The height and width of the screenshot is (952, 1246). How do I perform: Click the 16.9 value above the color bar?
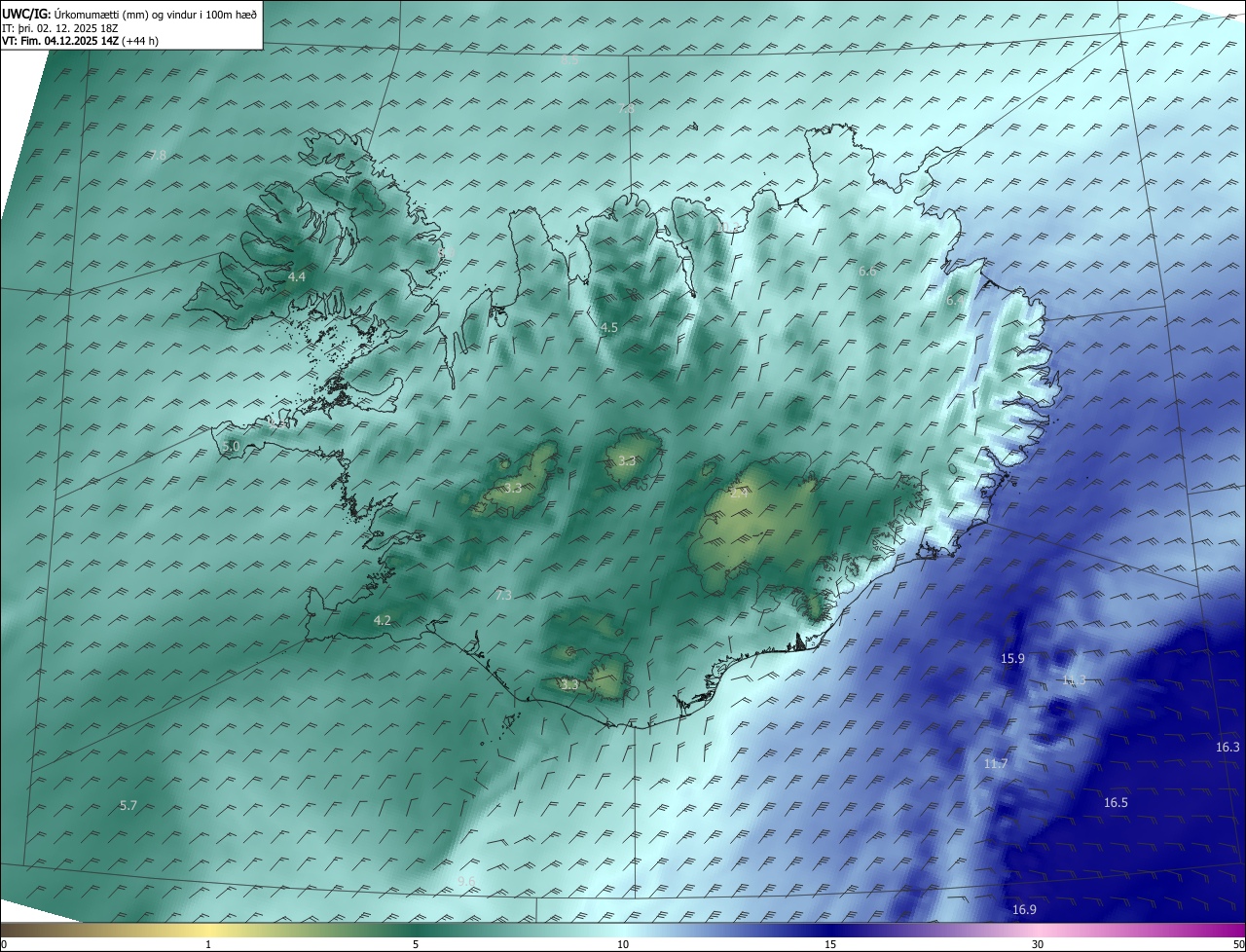[1024, 910]
